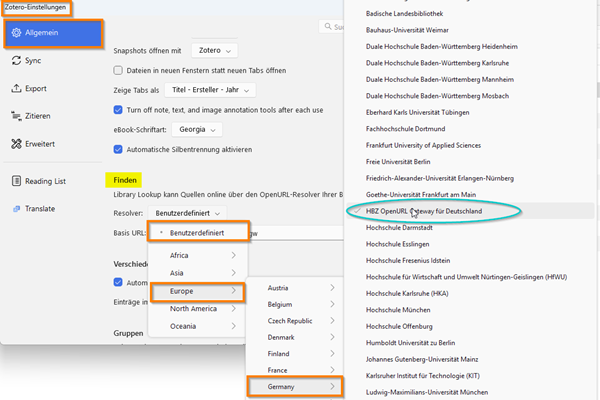
Task: Click the Oceania submenu chevron
Action: pos(233,326)
